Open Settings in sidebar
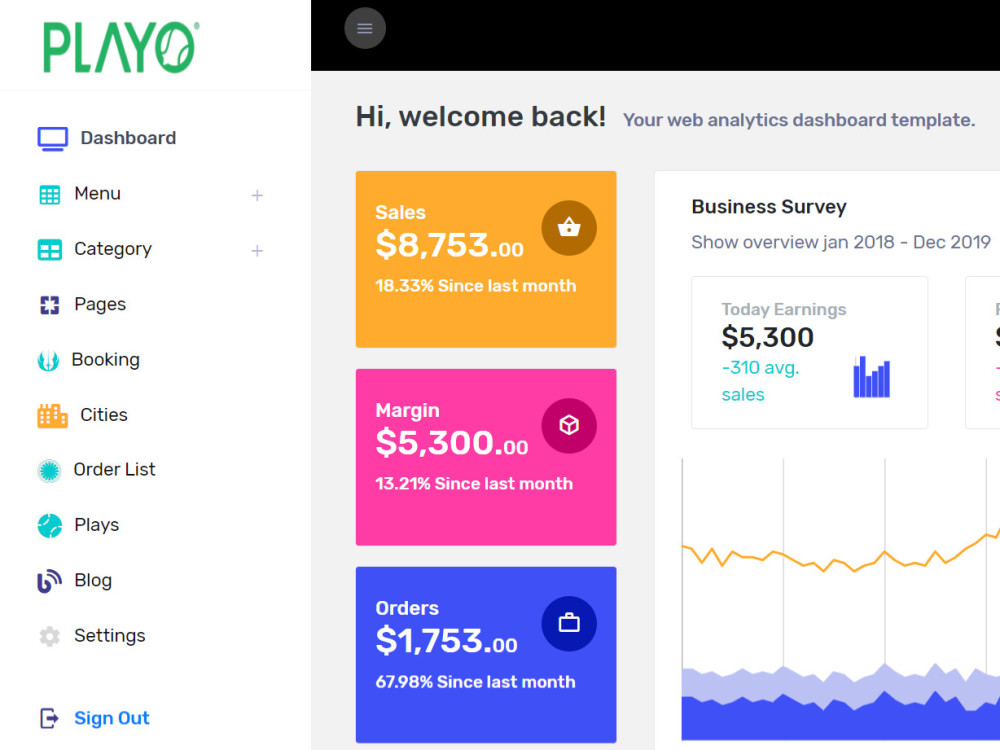The width and height of the screenshot is (1000, 750). tap(110, 636)
